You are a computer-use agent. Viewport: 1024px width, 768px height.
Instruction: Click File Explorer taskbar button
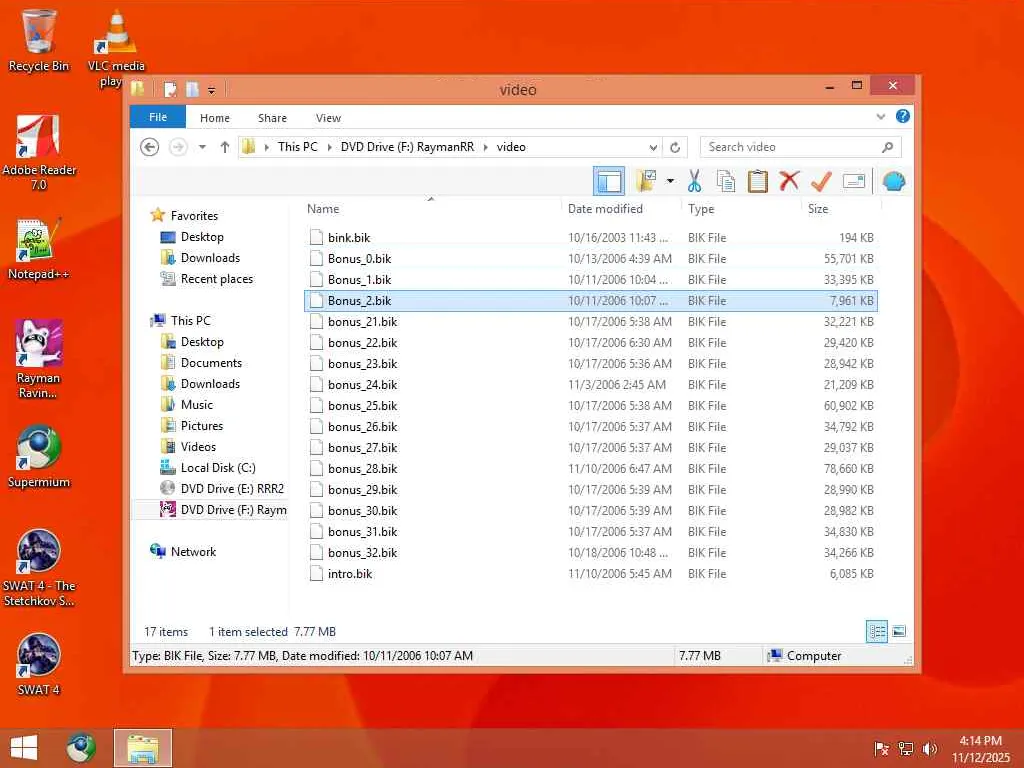point(142,748)
